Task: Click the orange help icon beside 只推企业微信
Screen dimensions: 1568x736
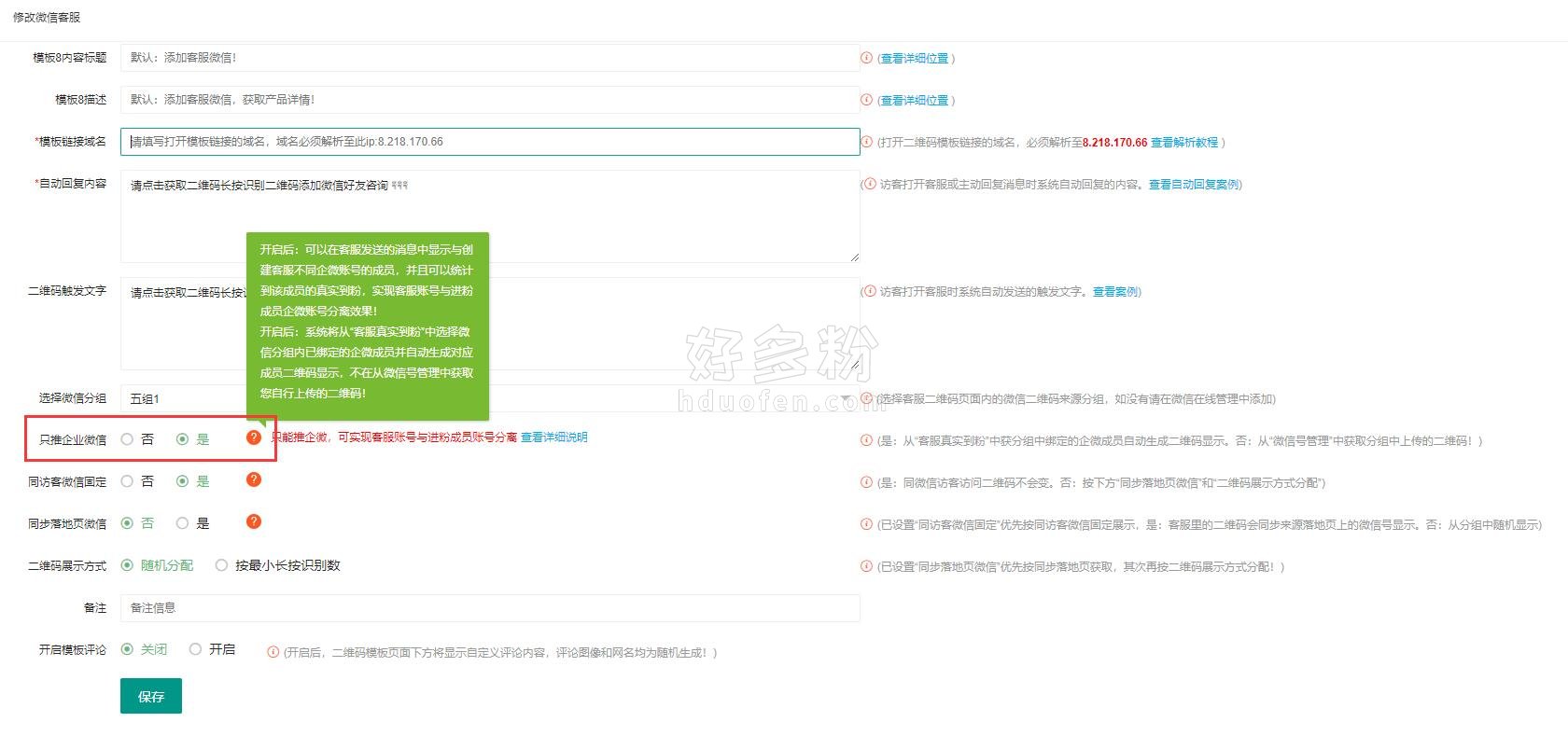Action: pos(253,437)
